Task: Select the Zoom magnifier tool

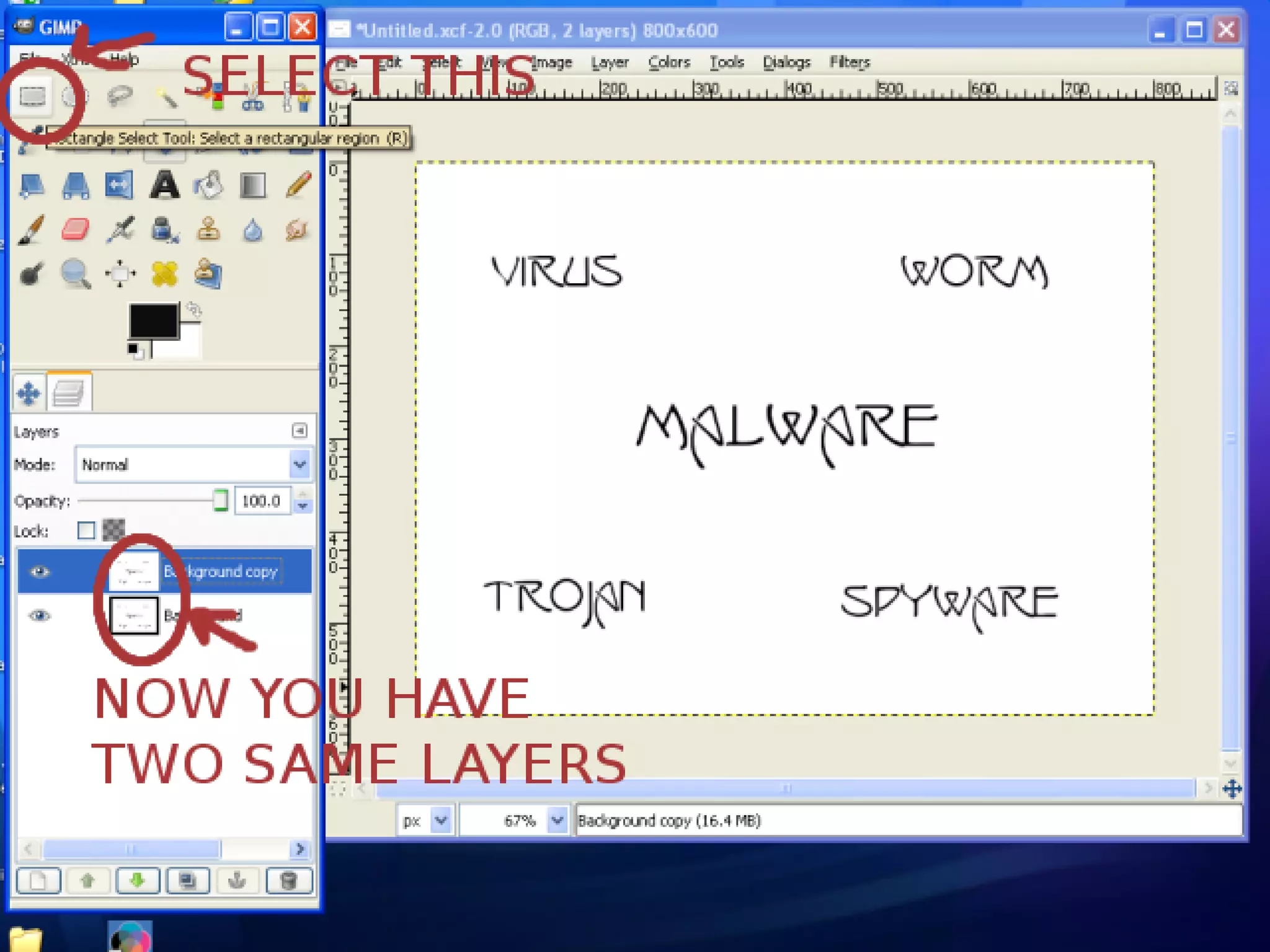Action: coord(76,273)
